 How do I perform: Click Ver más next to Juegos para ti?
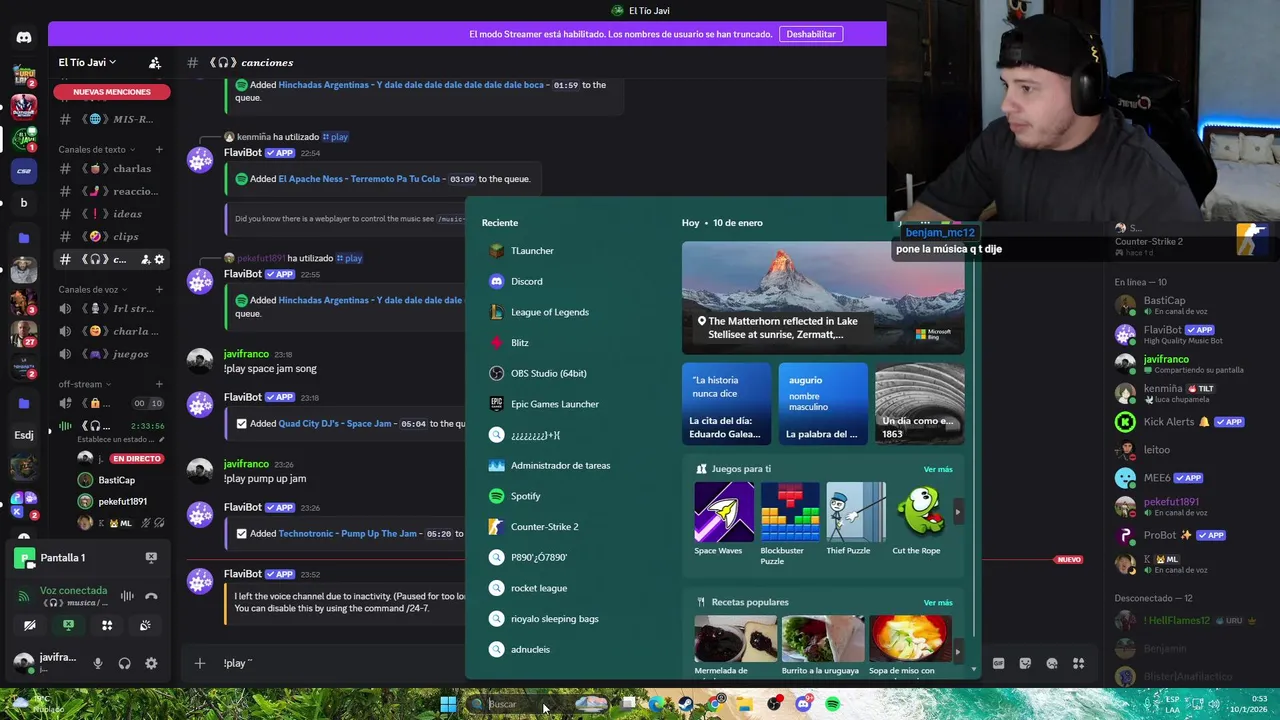pos(938,469)
